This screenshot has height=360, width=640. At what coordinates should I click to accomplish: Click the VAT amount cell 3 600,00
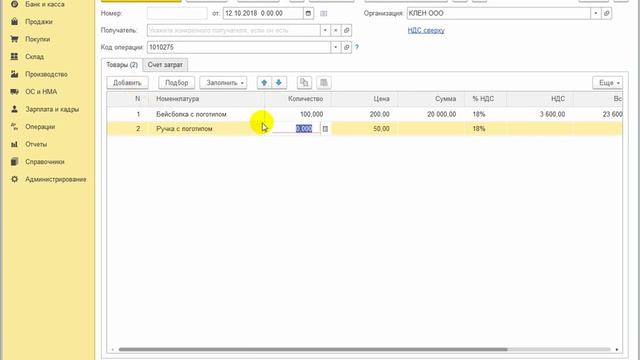coord(540,114)
